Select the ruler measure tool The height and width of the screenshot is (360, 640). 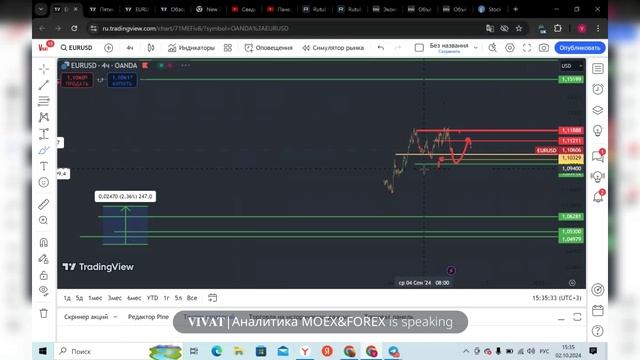pos(44,204)
